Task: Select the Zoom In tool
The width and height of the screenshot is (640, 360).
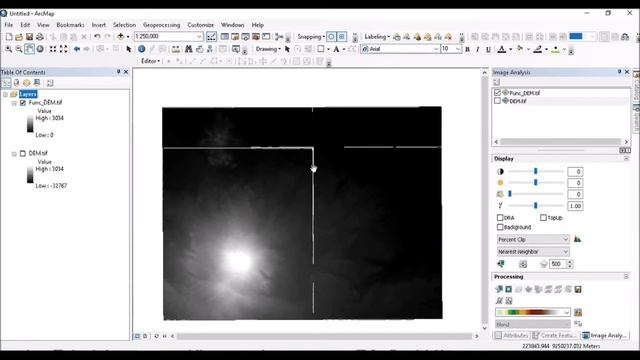Action: 9,49
